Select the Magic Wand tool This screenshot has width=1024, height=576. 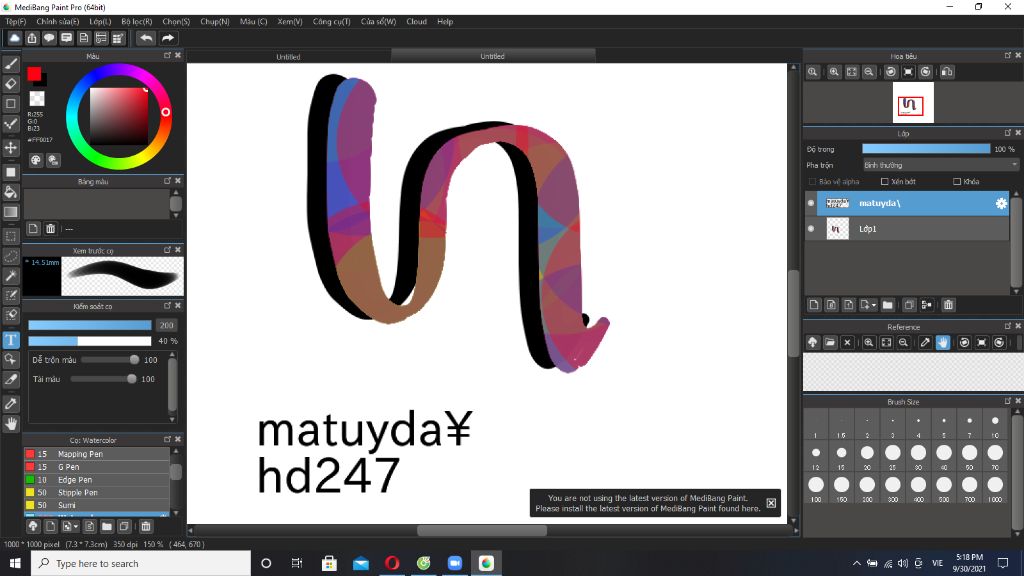click(11, 276)
